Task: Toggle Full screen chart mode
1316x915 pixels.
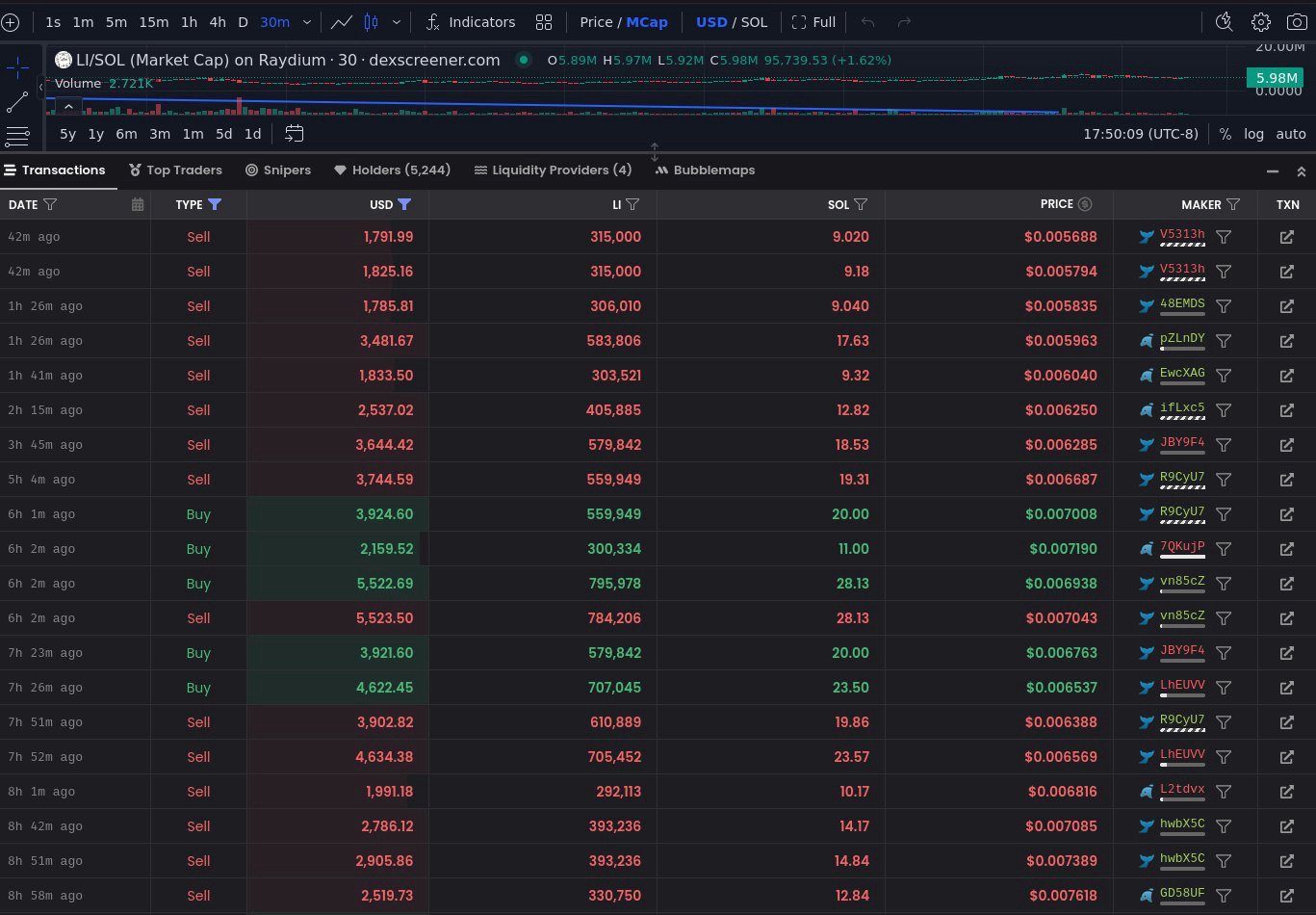Action: tap(813, 22)
